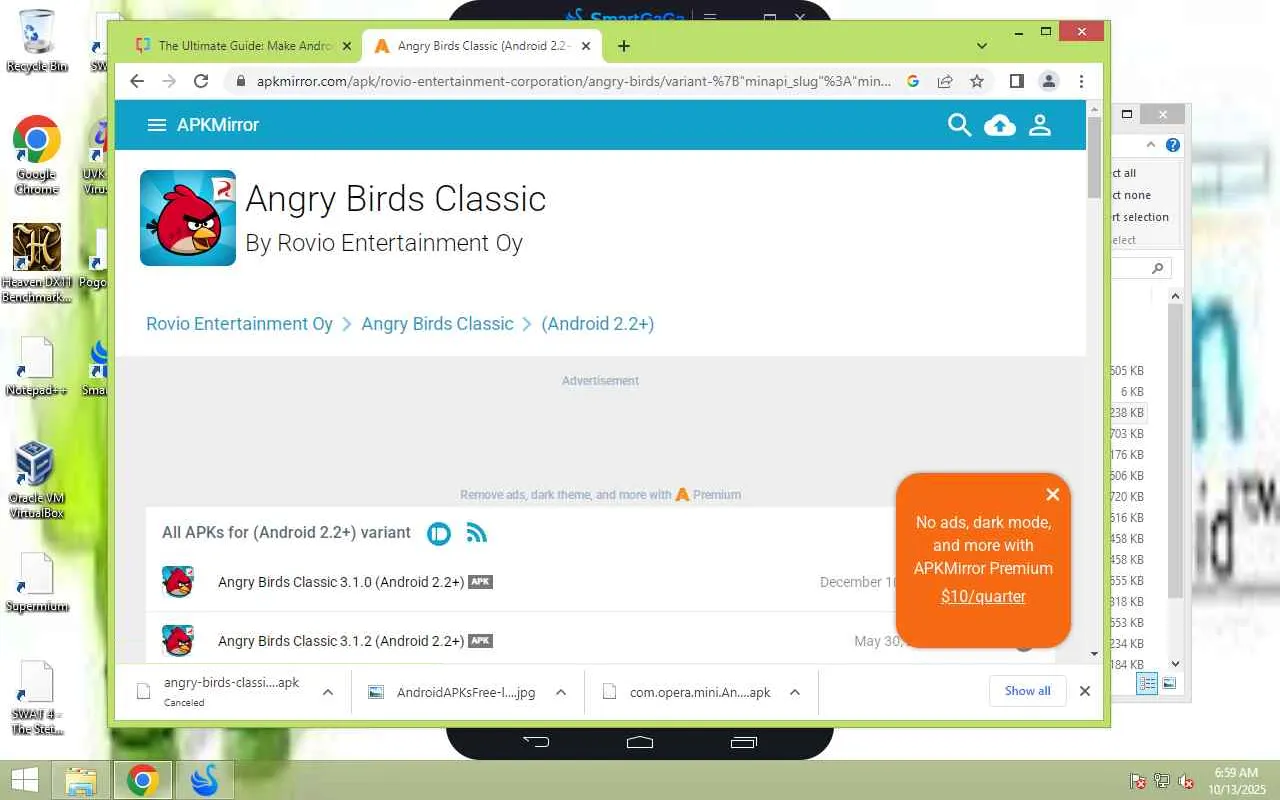The width and height of the screenshot is (1280, 800).
Task: Open the APKMirror account profile icon
Action: click(x=1040, y=125)
